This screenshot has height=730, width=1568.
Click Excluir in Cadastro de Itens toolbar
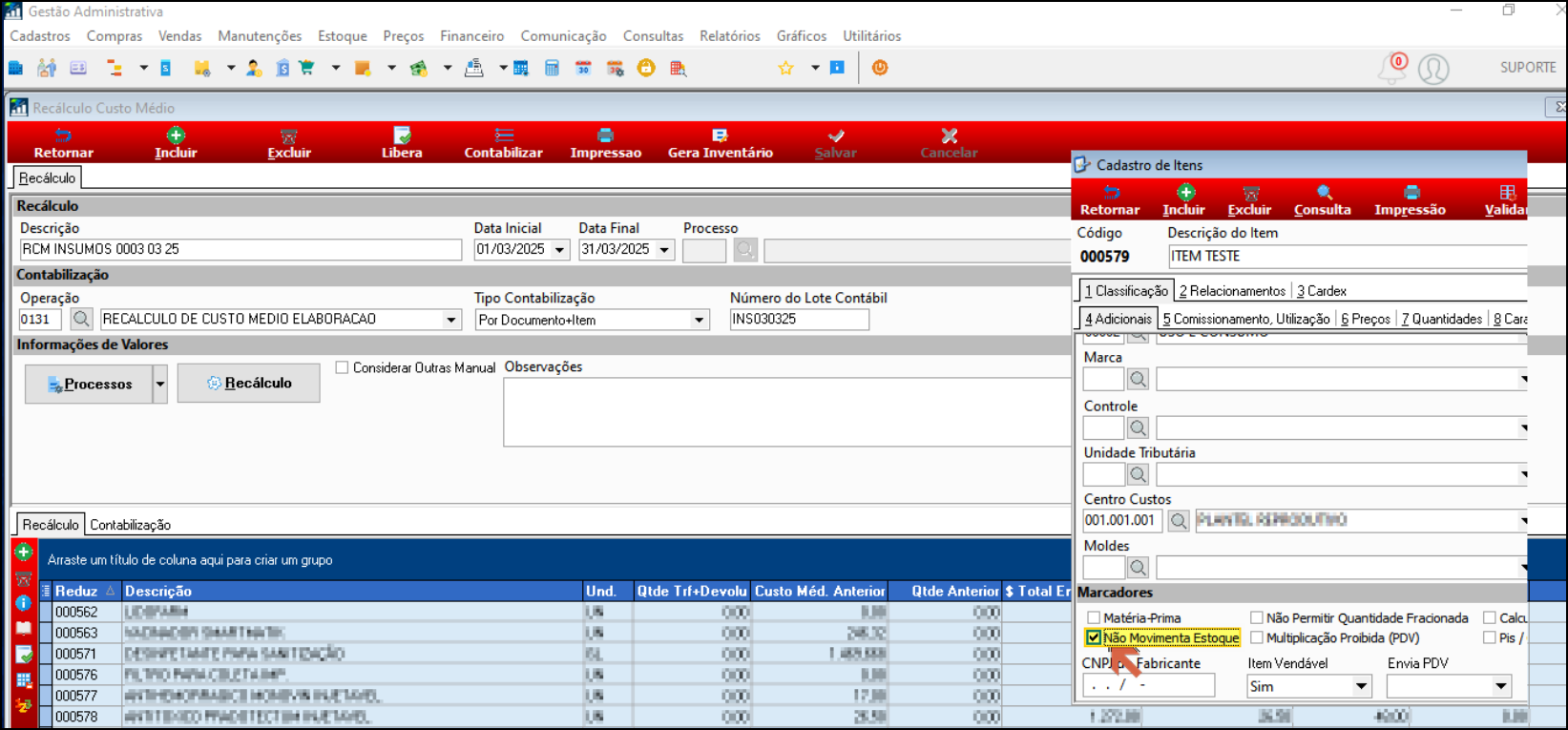(1249, 200)
